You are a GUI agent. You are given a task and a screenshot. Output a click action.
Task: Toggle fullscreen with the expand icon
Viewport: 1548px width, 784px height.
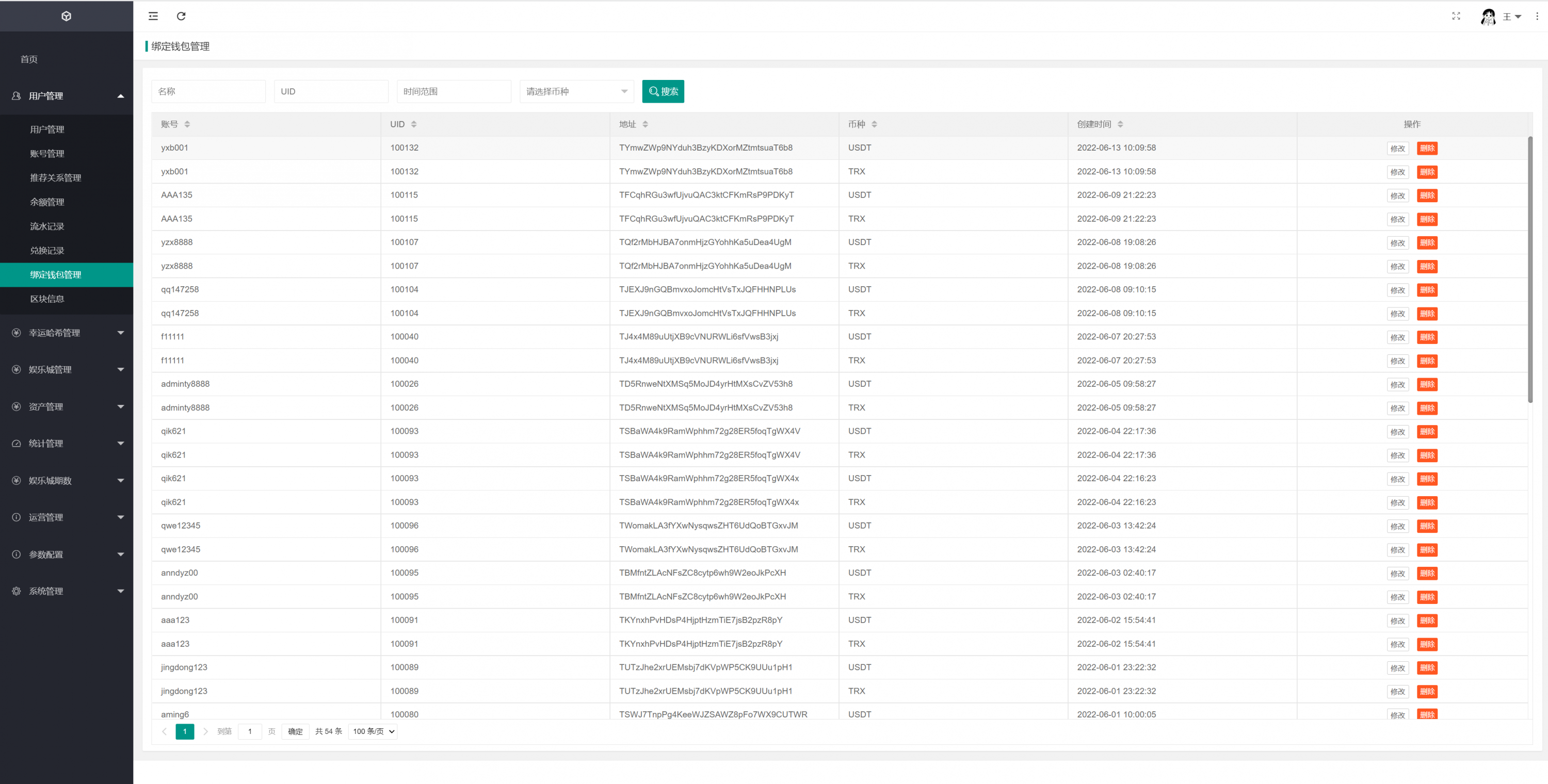(1456, 16)
